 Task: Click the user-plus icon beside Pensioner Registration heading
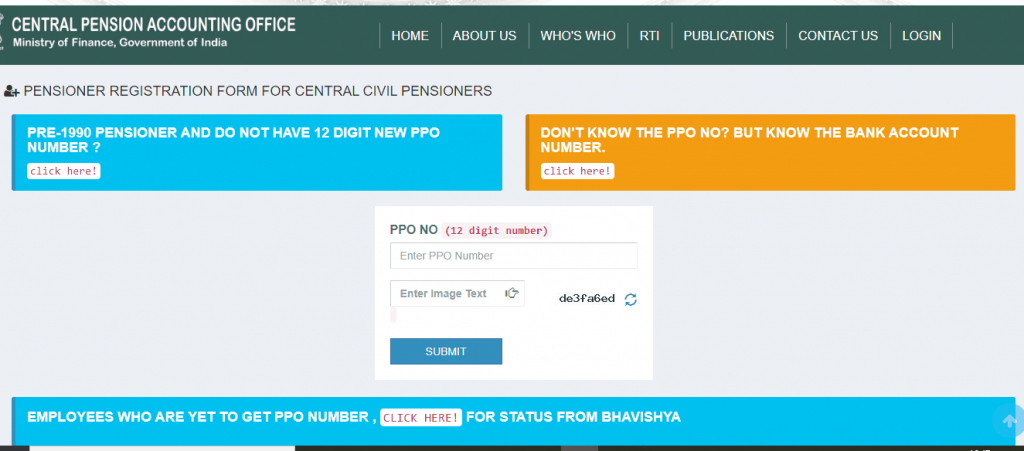12,91
